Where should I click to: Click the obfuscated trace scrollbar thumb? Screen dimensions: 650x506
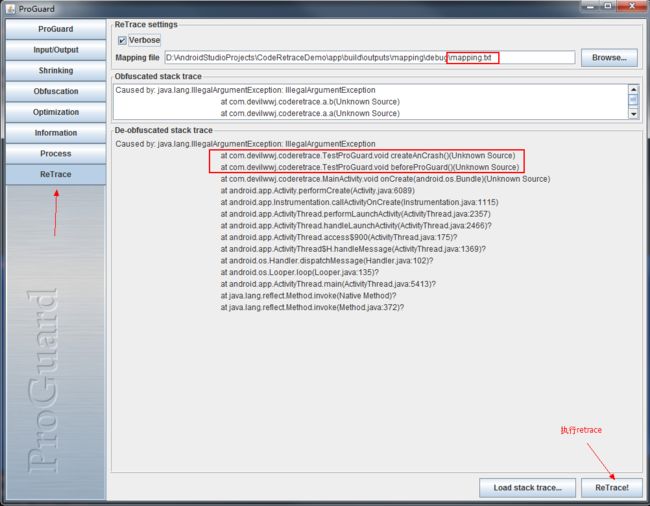pos(633,100)
